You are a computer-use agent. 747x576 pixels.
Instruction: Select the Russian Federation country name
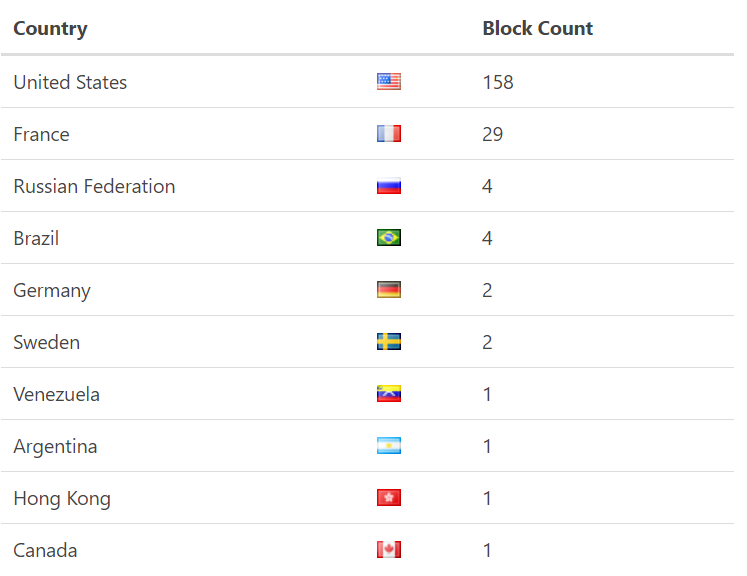pyautogui.click(x=94, y=186)
